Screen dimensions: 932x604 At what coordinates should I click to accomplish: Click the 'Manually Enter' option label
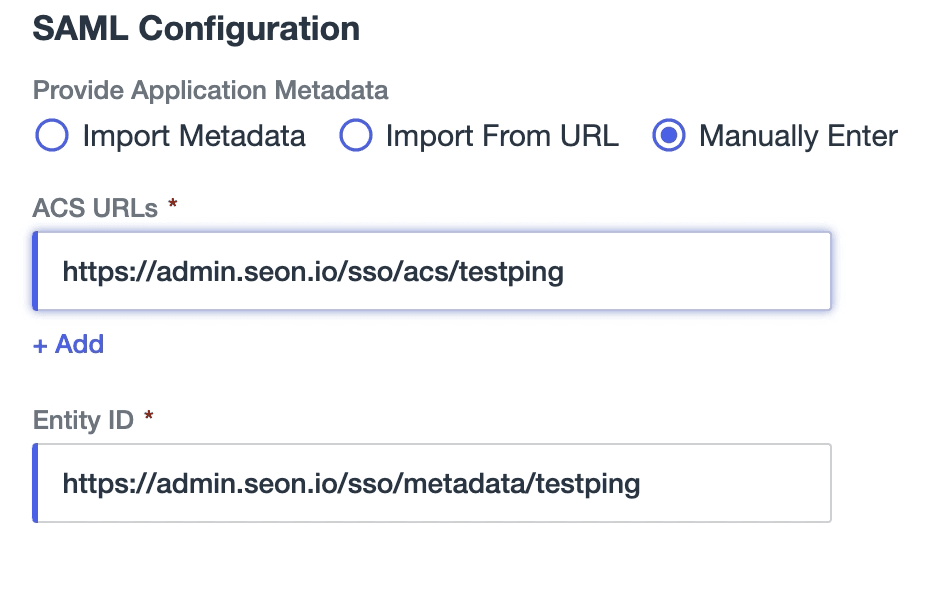click(798, 136)
